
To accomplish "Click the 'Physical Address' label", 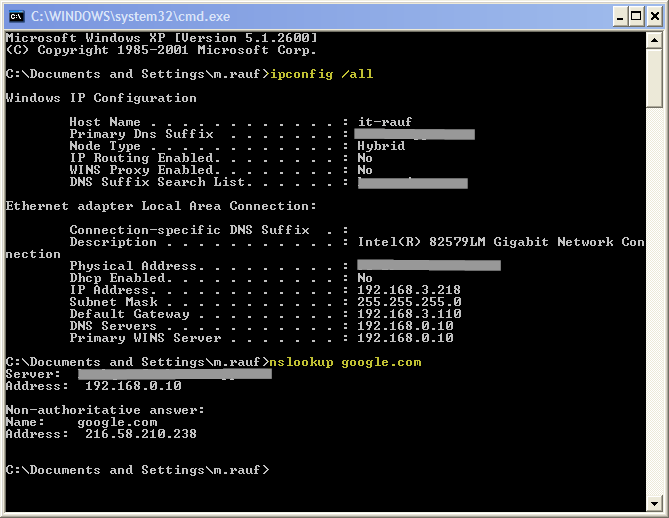I will [134, 266].
